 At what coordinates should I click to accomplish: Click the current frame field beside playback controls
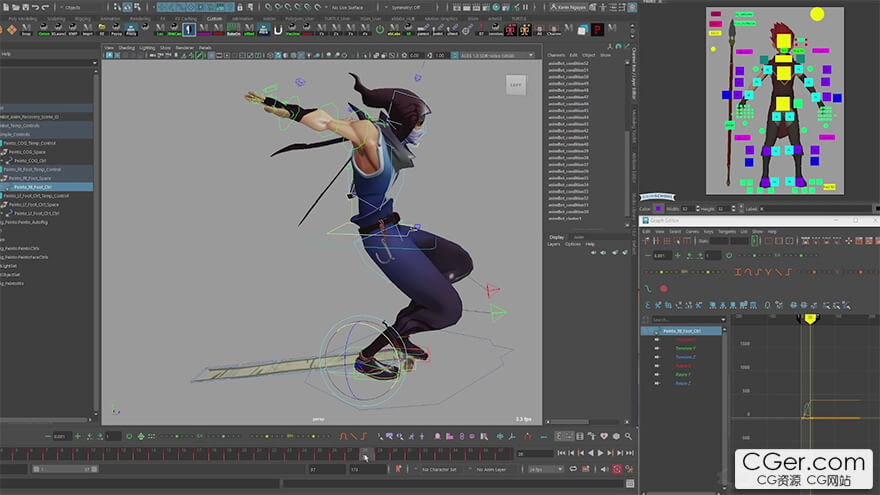pos(535,453)
